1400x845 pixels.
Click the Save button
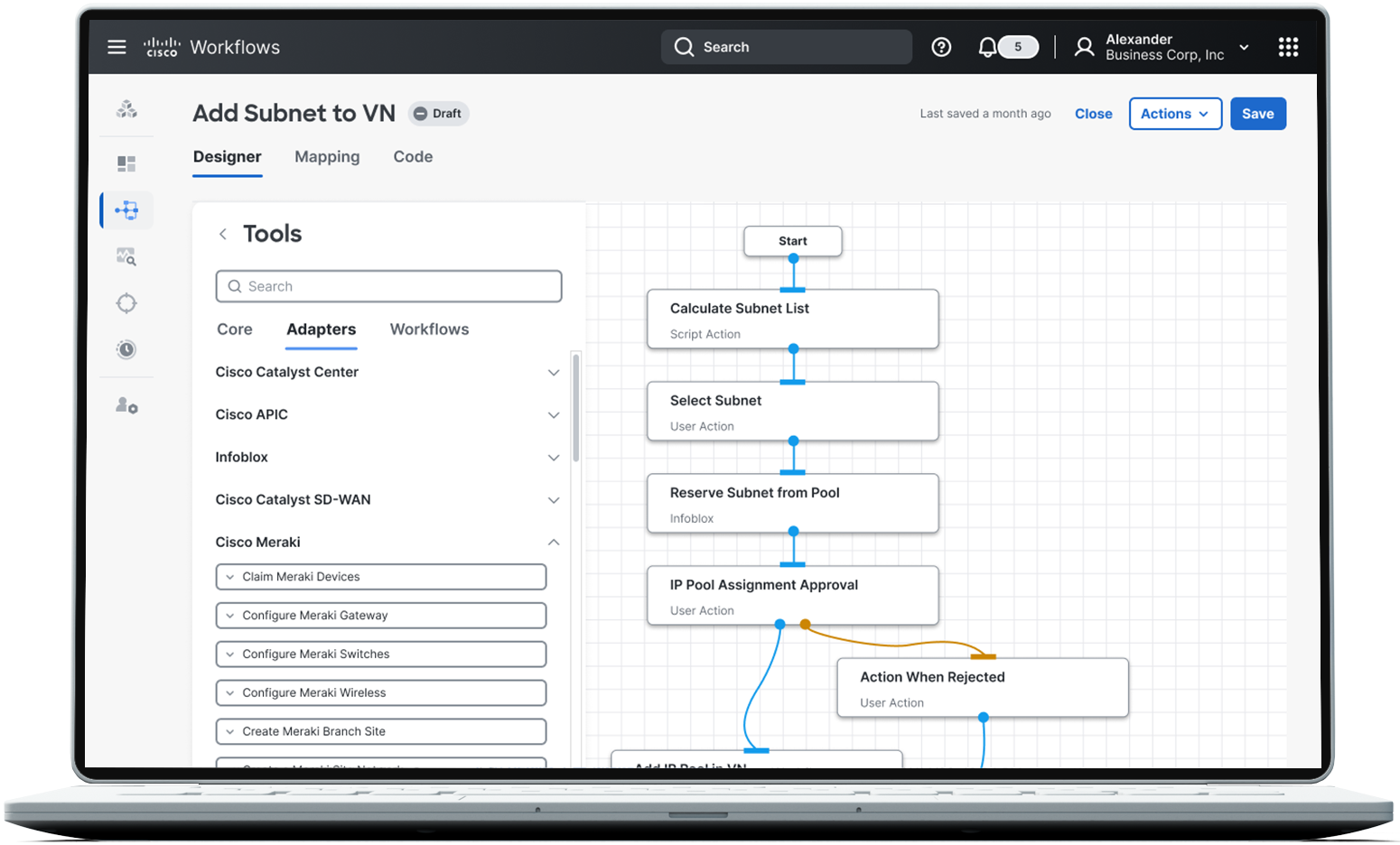[x=1257, y=114]
